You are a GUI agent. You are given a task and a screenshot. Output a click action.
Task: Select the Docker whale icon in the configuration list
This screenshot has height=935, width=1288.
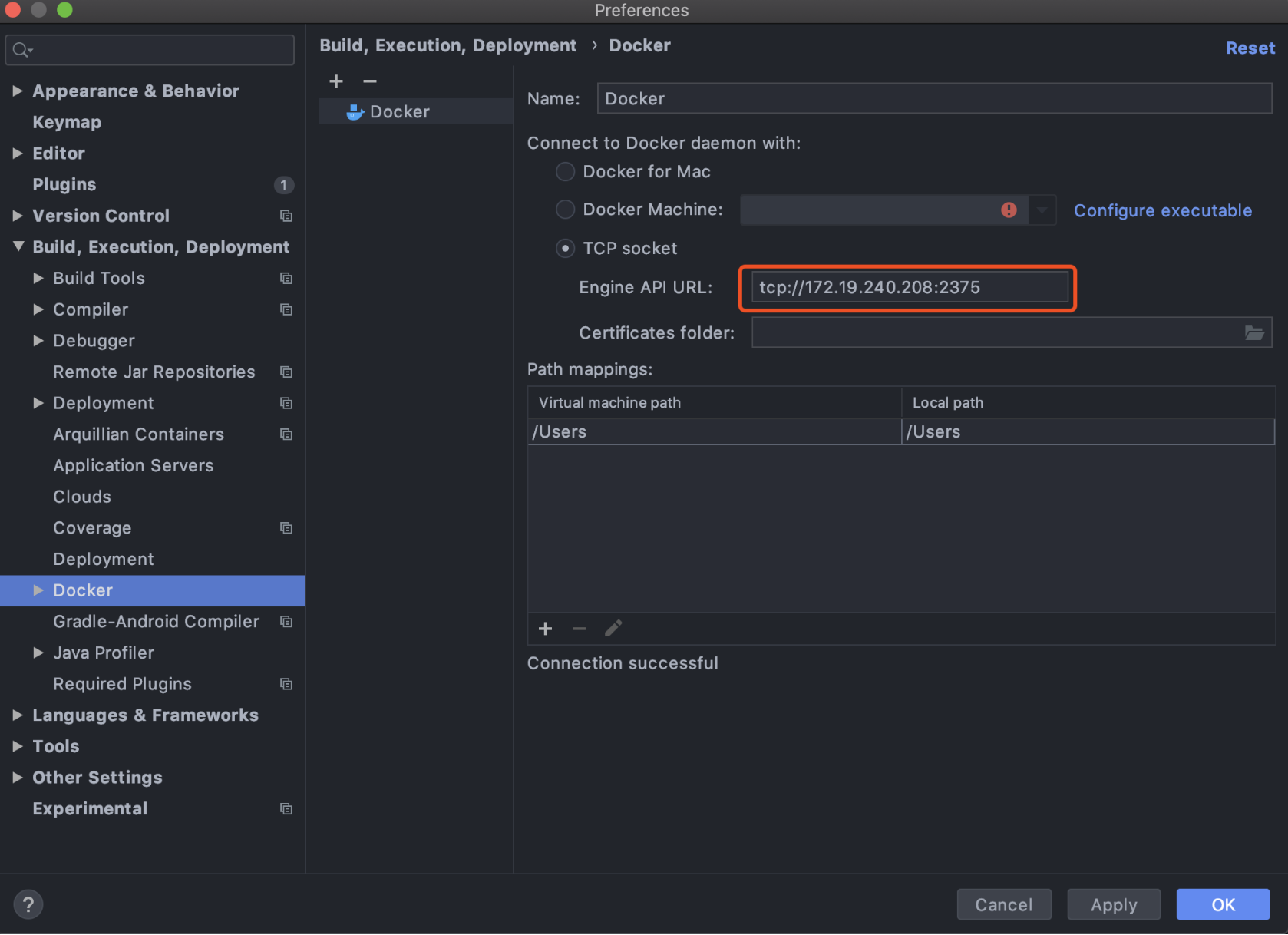(x=355, y=112)
